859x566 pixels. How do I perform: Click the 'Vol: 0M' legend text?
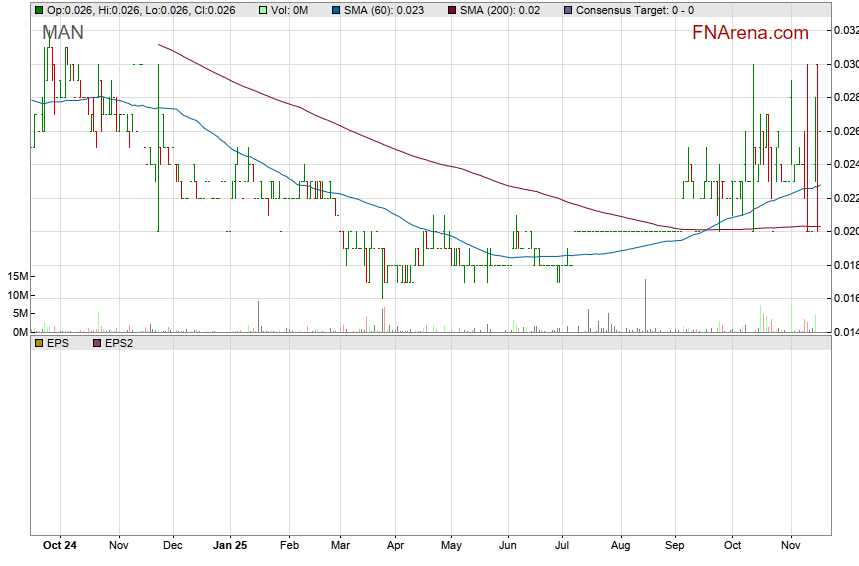tap(291, 10)
